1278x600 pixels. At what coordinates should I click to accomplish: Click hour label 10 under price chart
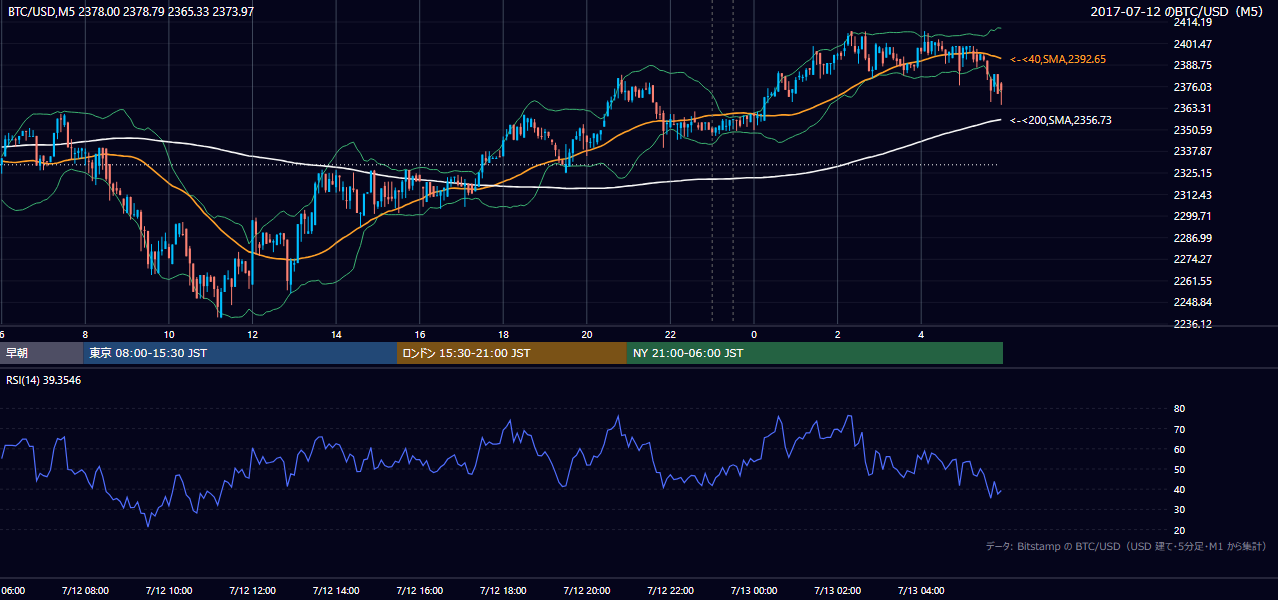169,334
